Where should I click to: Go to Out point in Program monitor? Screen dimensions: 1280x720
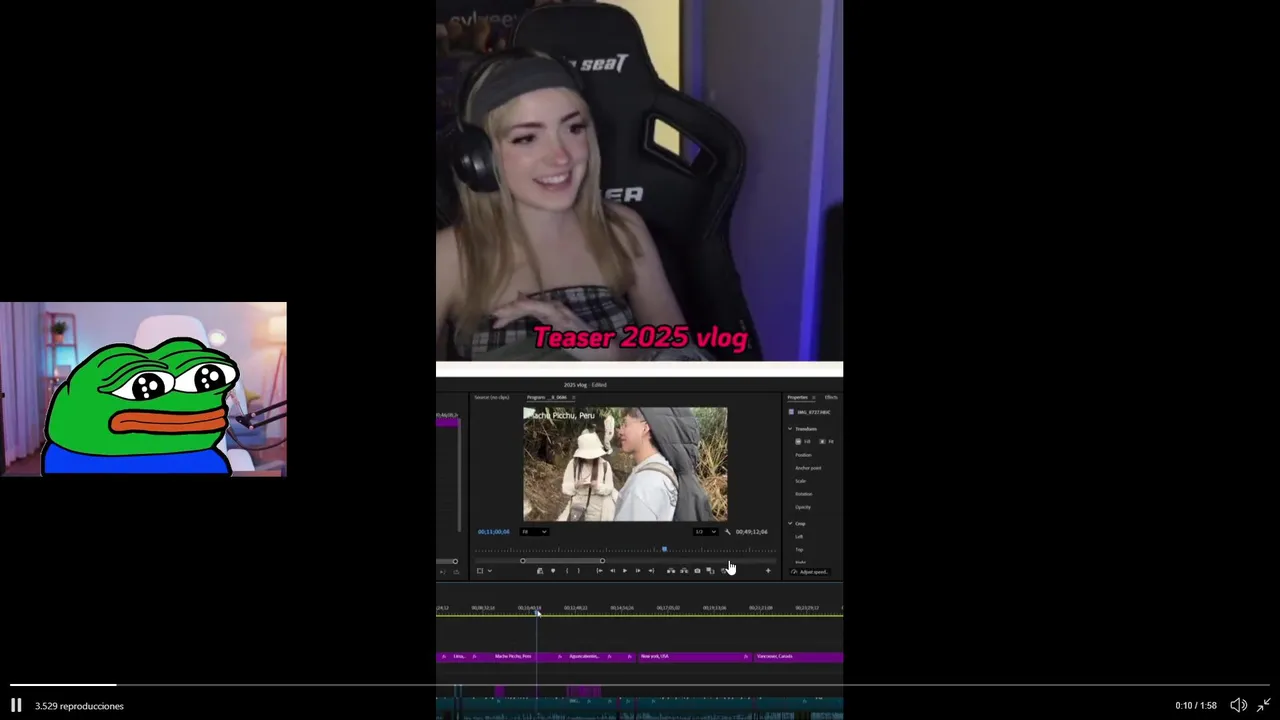tap(651, 570)
